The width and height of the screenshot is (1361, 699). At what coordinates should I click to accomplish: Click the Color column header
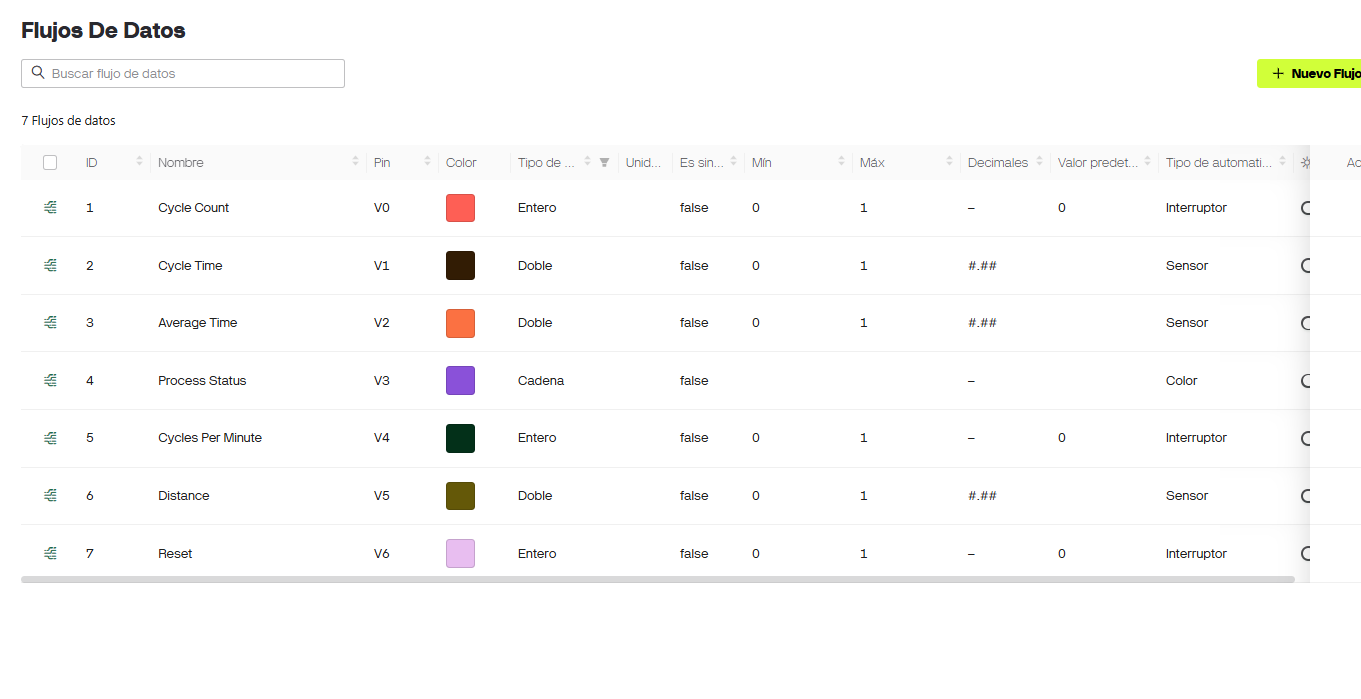461,162
